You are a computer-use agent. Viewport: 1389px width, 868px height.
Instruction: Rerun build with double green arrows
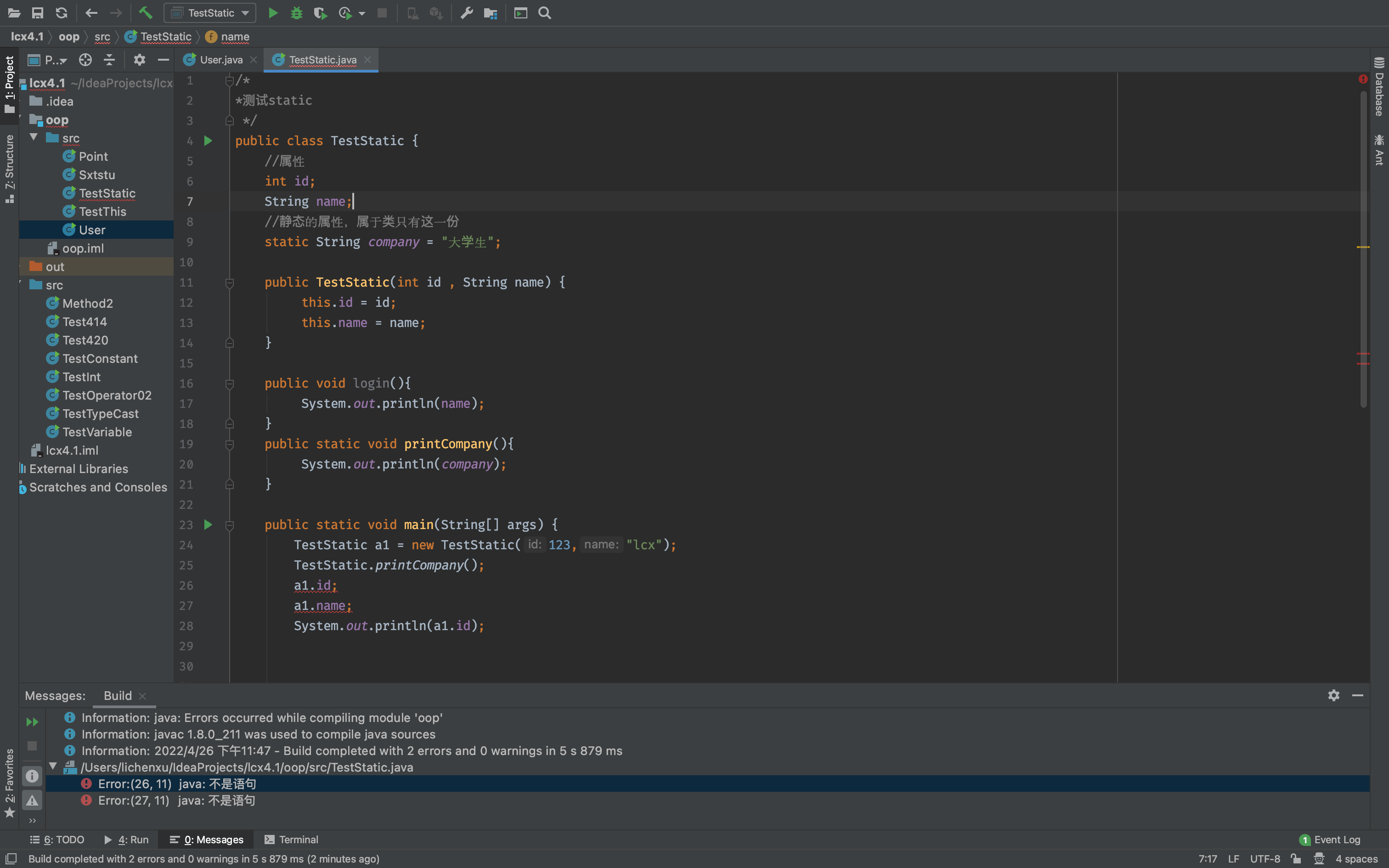tap(32, 721)
